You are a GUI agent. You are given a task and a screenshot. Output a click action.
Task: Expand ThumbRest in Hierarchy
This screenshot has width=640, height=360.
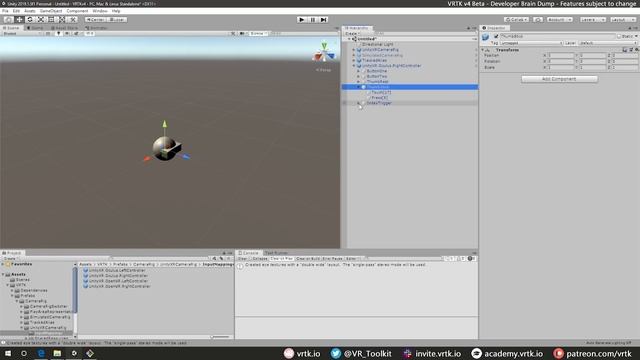pyautogui.click(x=359, y=82)
